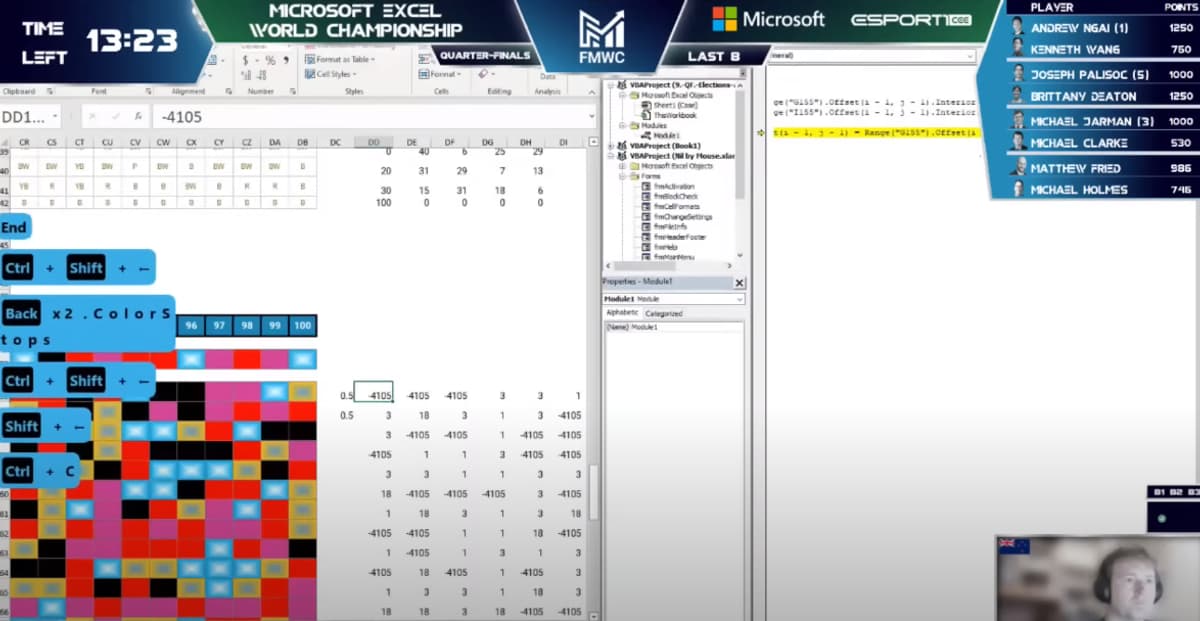The height and width of the screenshot is (621, 1200).
Task: Select the frmHelp form
Action: pos(662,247)
